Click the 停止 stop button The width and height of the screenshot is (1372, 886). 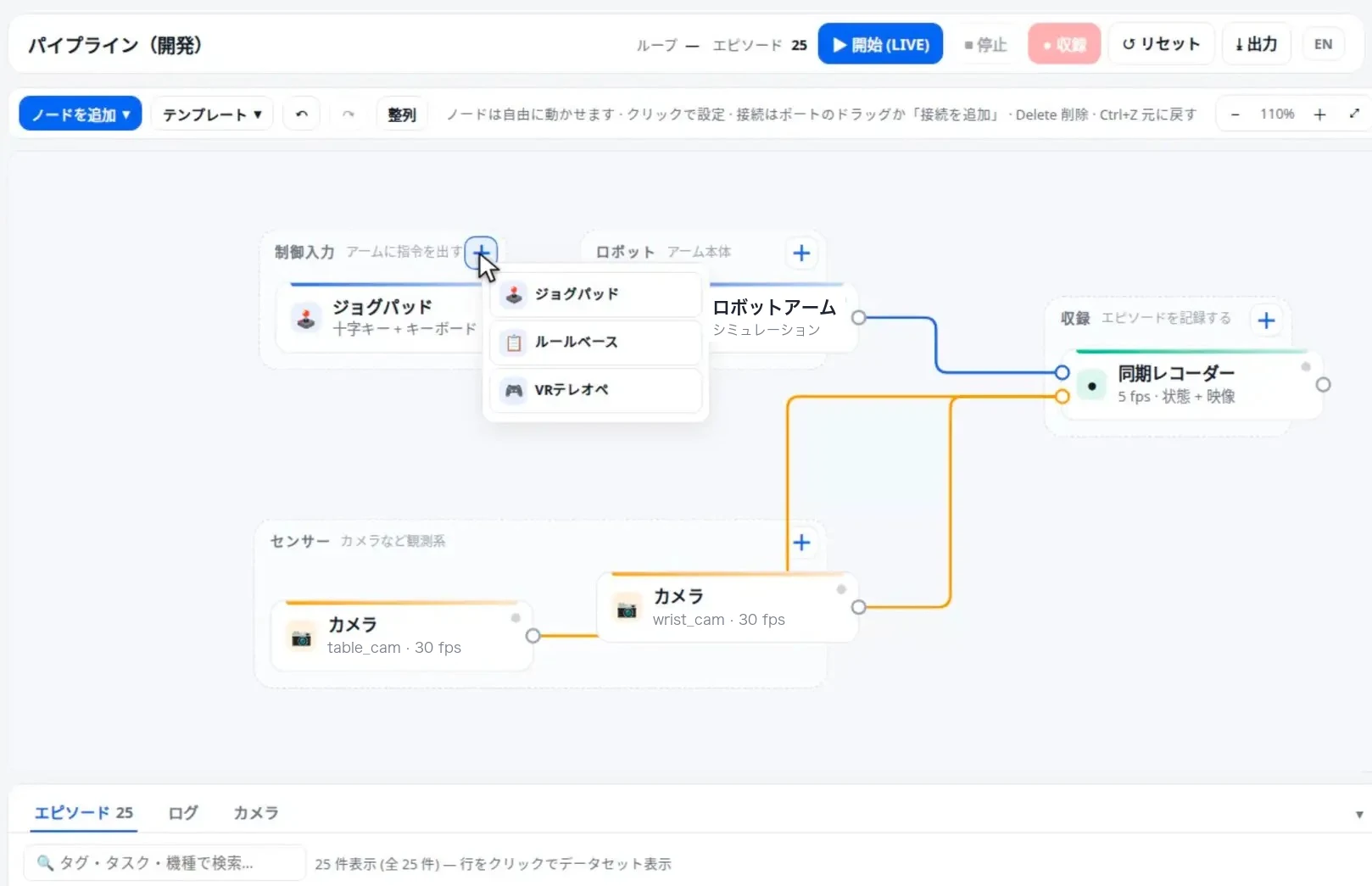[986, 44]
